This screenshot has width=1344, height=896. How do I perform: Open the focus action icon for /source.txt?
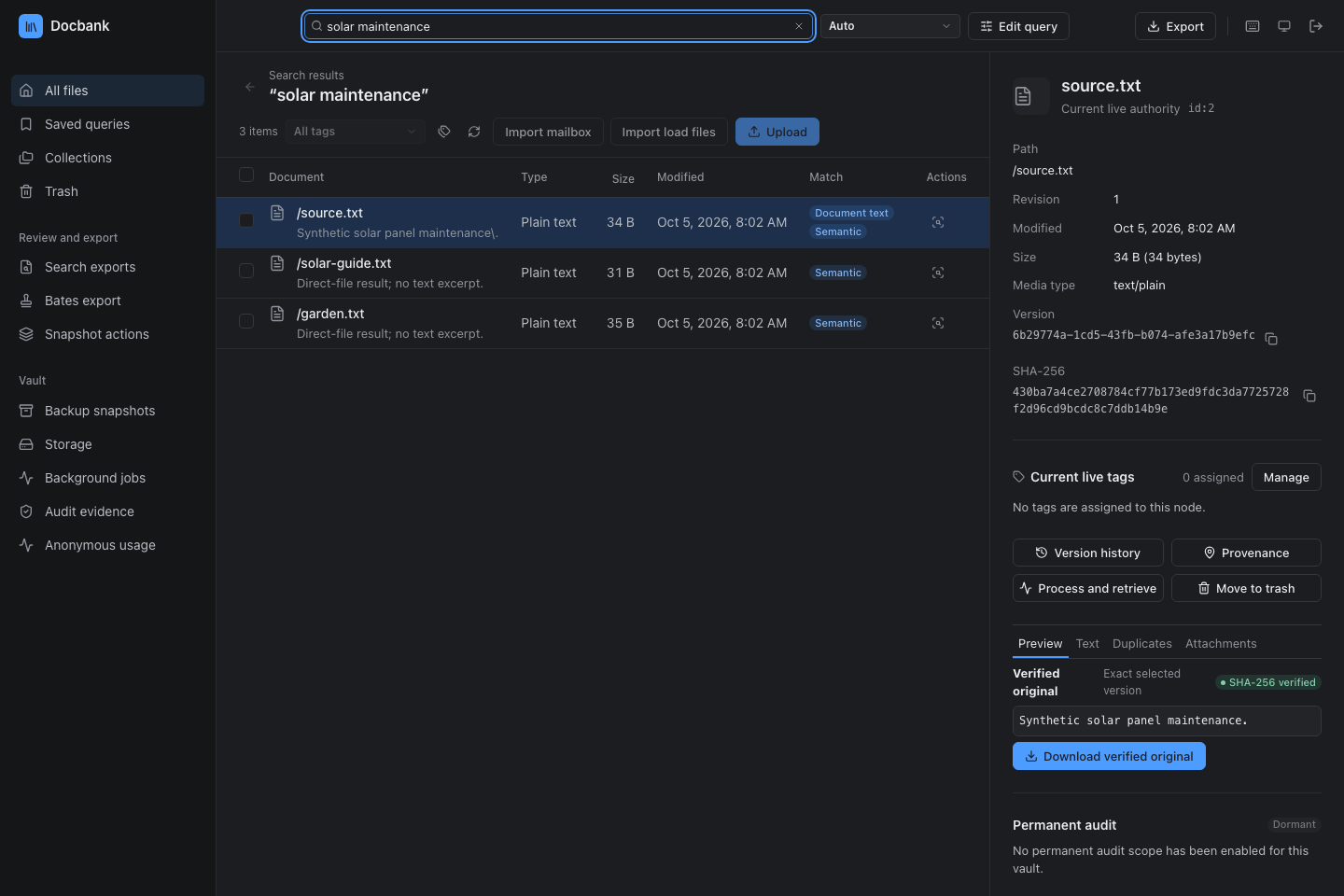click(x=938, y=222)
